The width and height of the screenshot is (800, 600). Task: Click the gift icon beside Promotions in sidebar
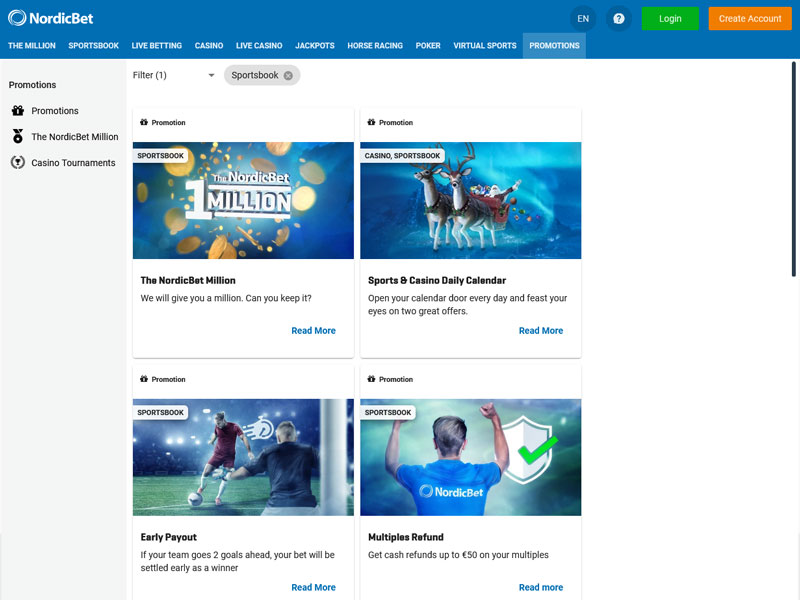(x=18, y=110)
